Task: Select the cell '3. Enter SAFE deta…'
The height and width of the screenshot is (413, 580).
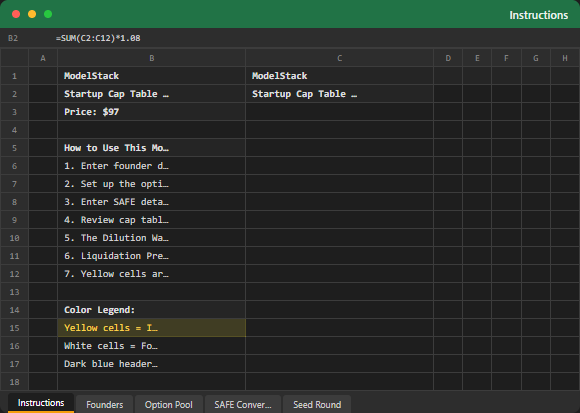Action: point(152,202)
